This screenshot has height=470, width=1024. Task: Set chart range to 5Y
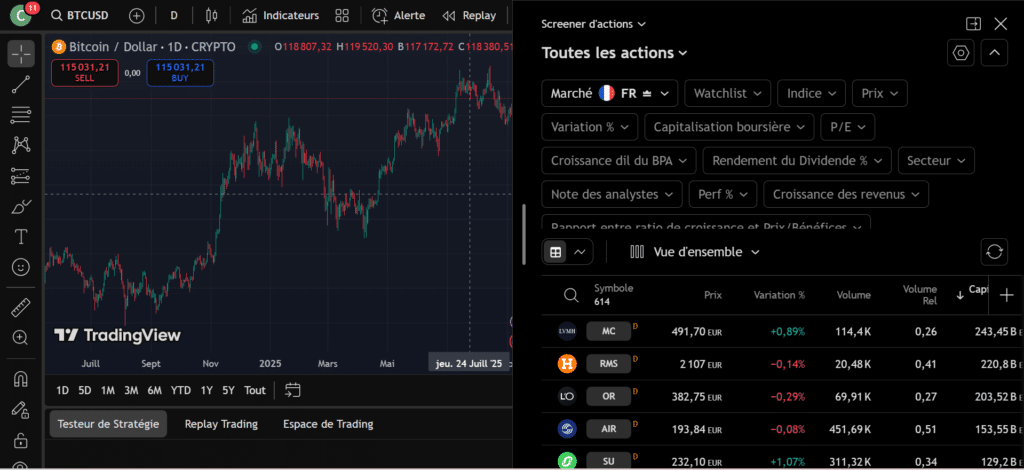228,390
